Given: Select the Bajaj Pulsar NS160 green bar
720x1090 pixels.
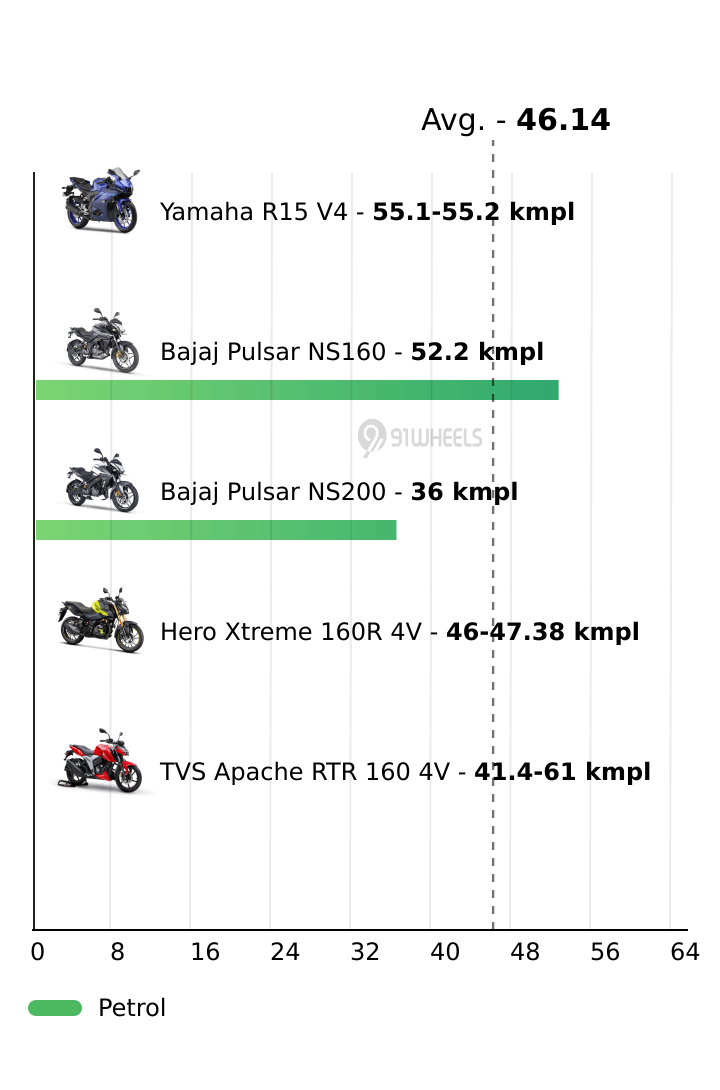Looking at the screenshot, I should click(297, 390).
